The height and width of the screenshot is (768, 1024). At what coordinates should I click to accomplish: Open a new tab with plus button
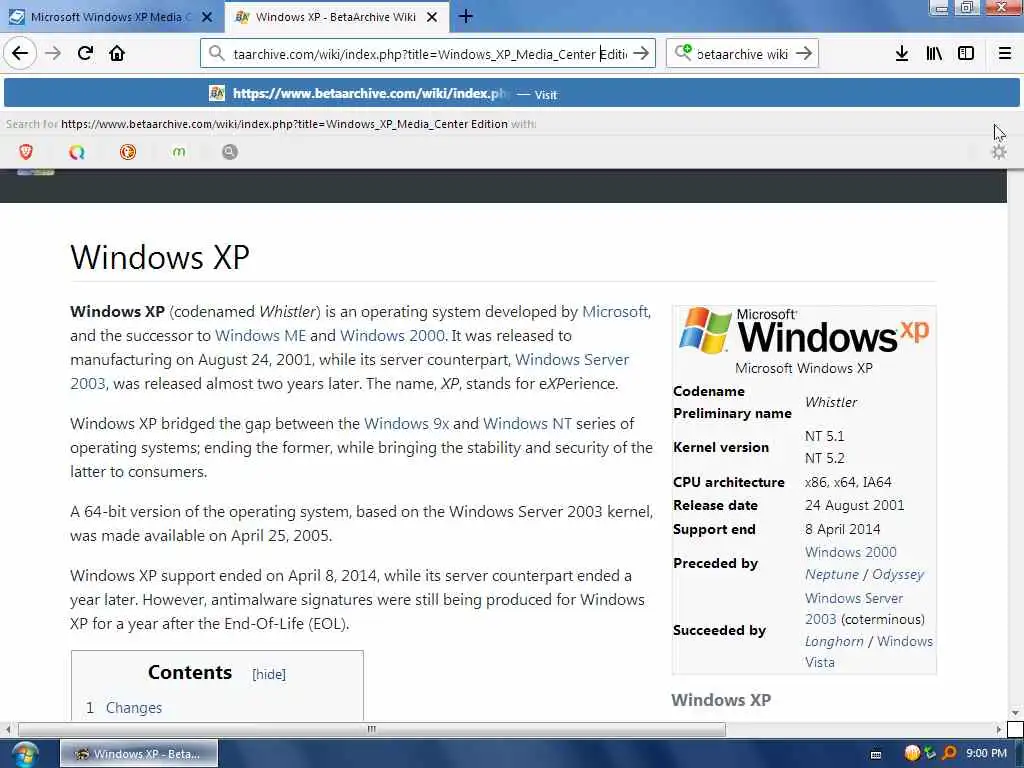click(x=466, y=16)
